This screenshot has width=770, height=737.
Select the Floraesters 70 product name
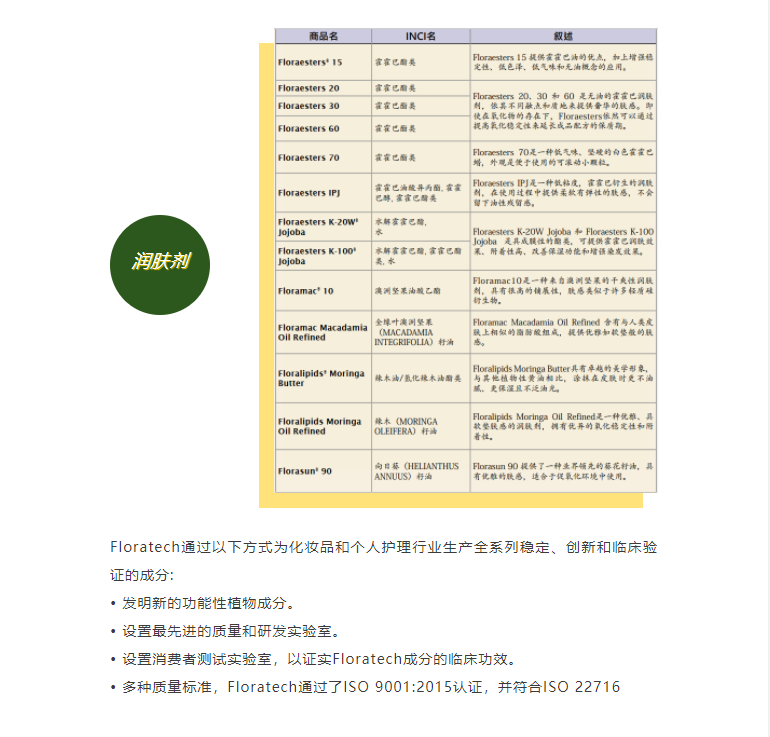click(x=309, y=158)
